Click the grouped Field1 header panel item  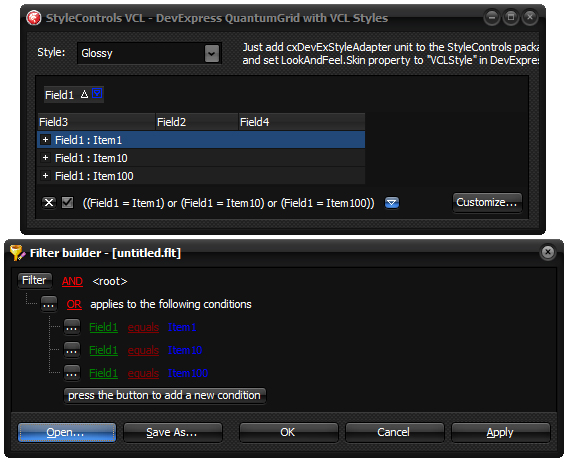pos(74,95)
